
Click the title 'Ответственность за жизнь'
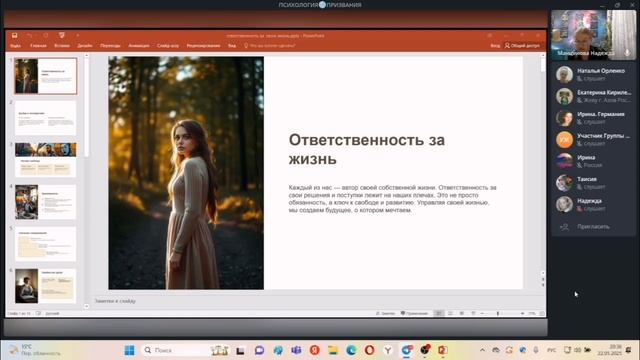(367, 149)
